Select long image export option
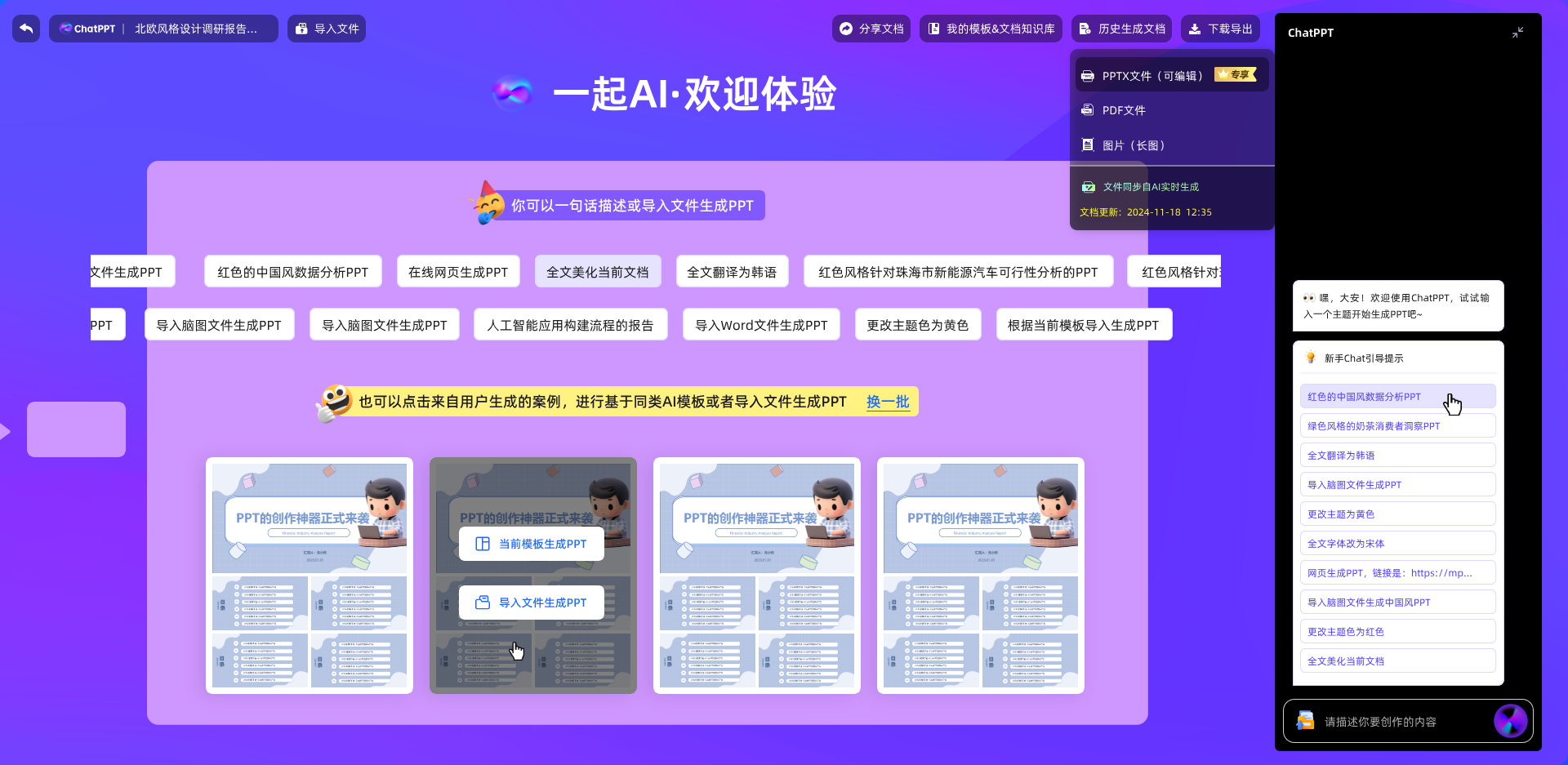This screenshot has width=1568, height=765. pos(1134,145)
